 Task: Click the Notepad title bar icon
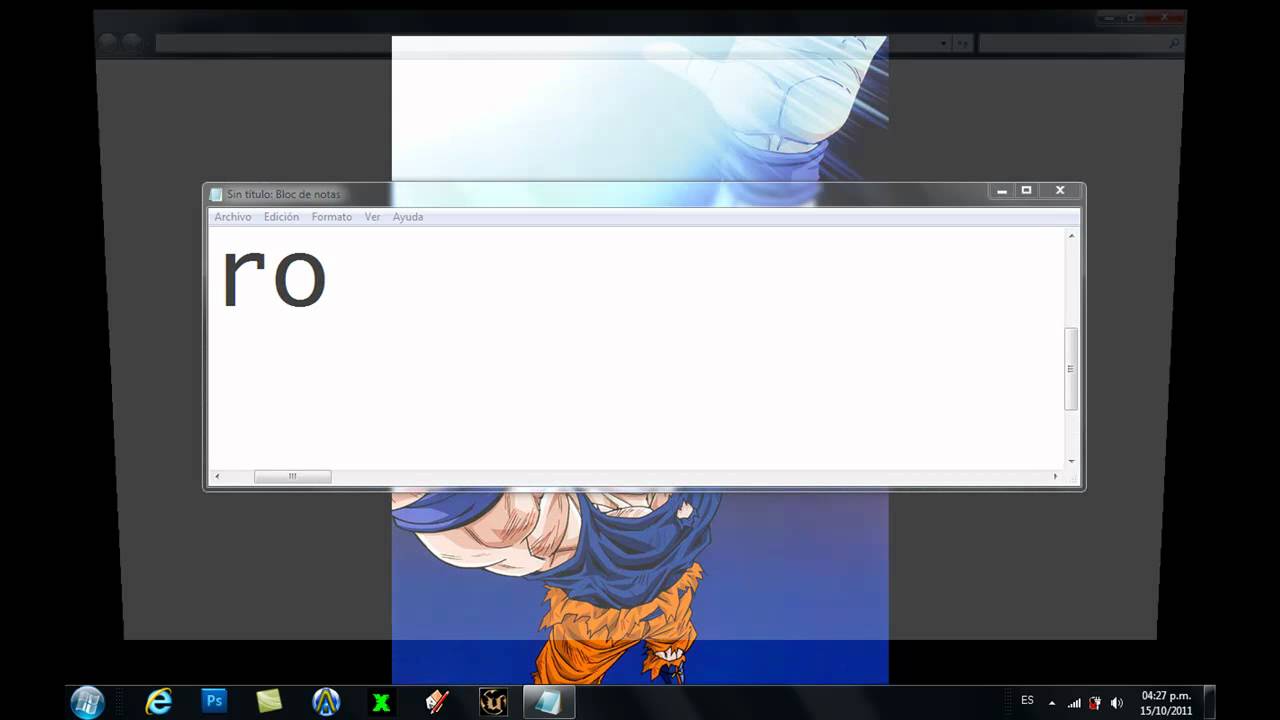tap(216, 194)
